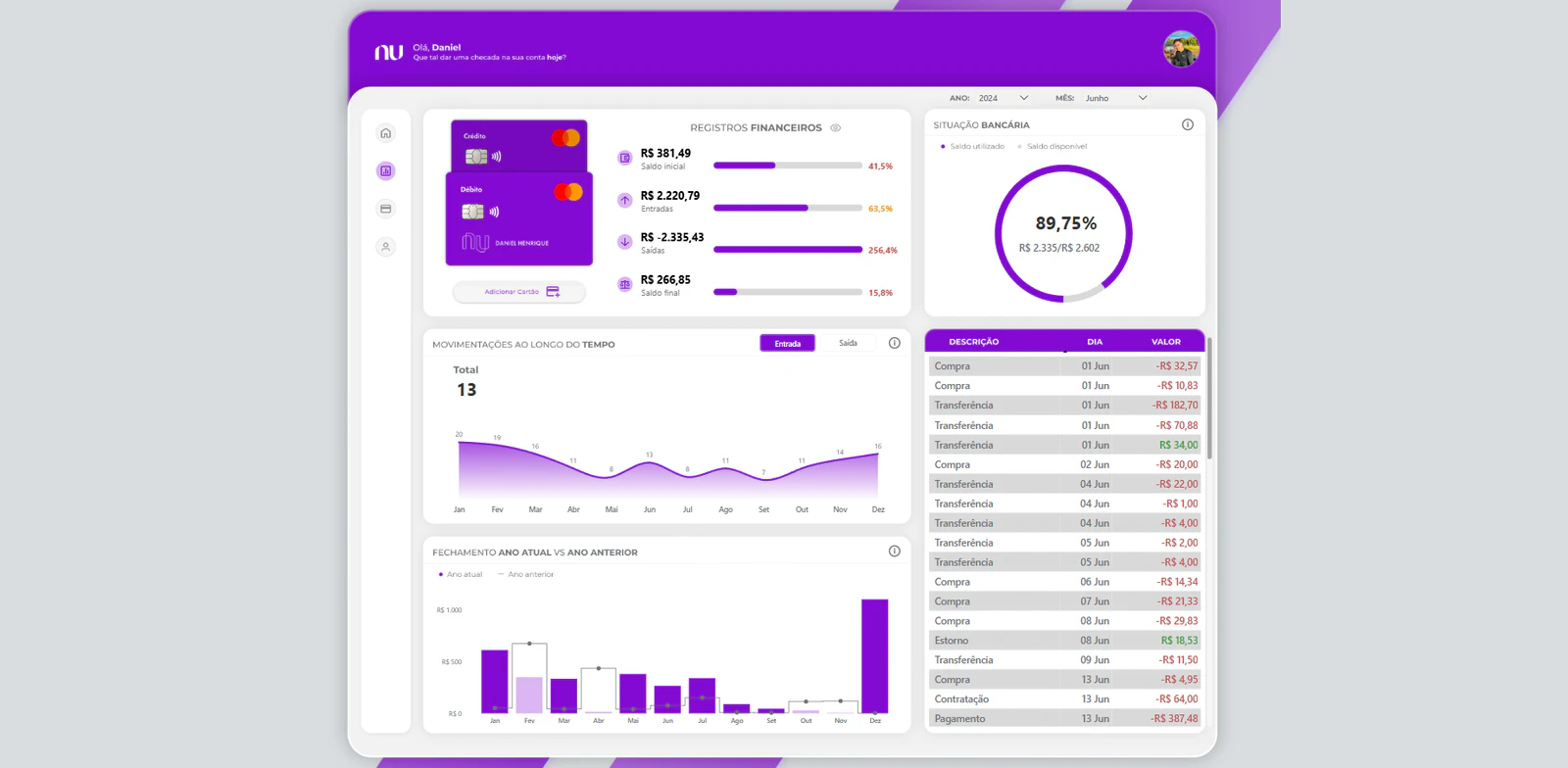1568x768 pixels.
Task: Toggle the Saldo disponível legend item
Action: 1053,146
